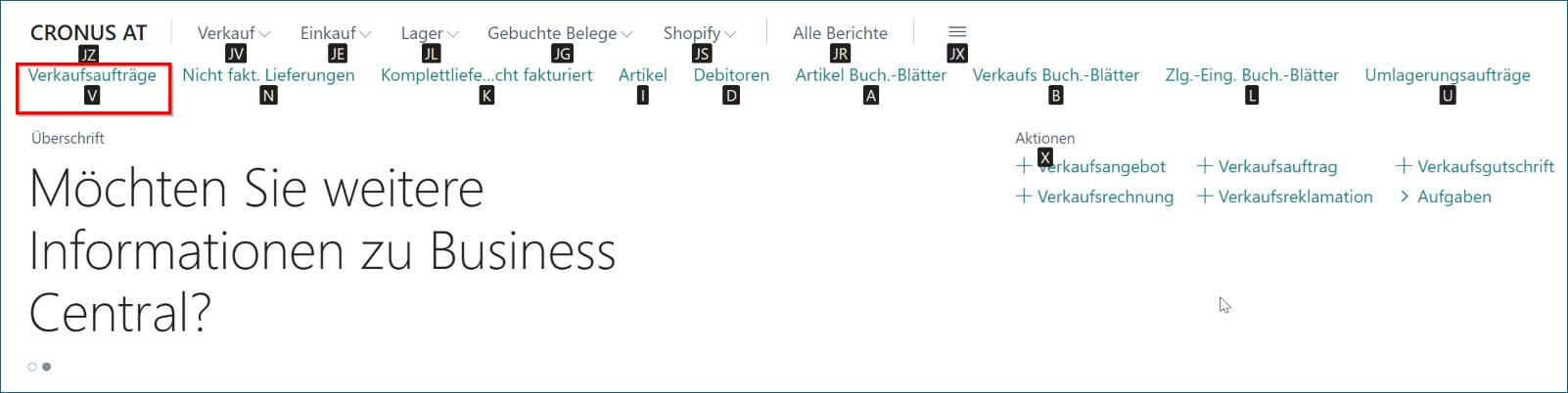Click plus icon beside Verkaufsauftrag

pos(1205,166)
